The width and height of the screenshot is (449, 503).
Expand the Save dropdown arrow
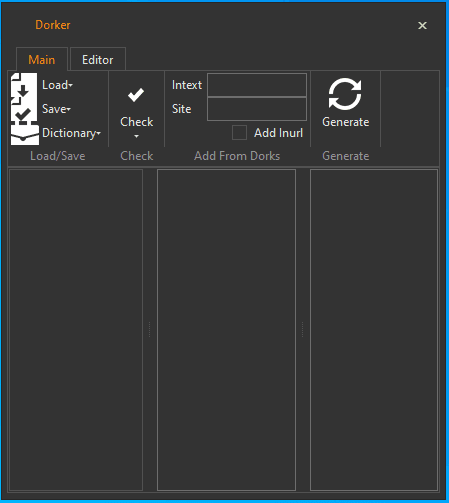tap(69, 109)
